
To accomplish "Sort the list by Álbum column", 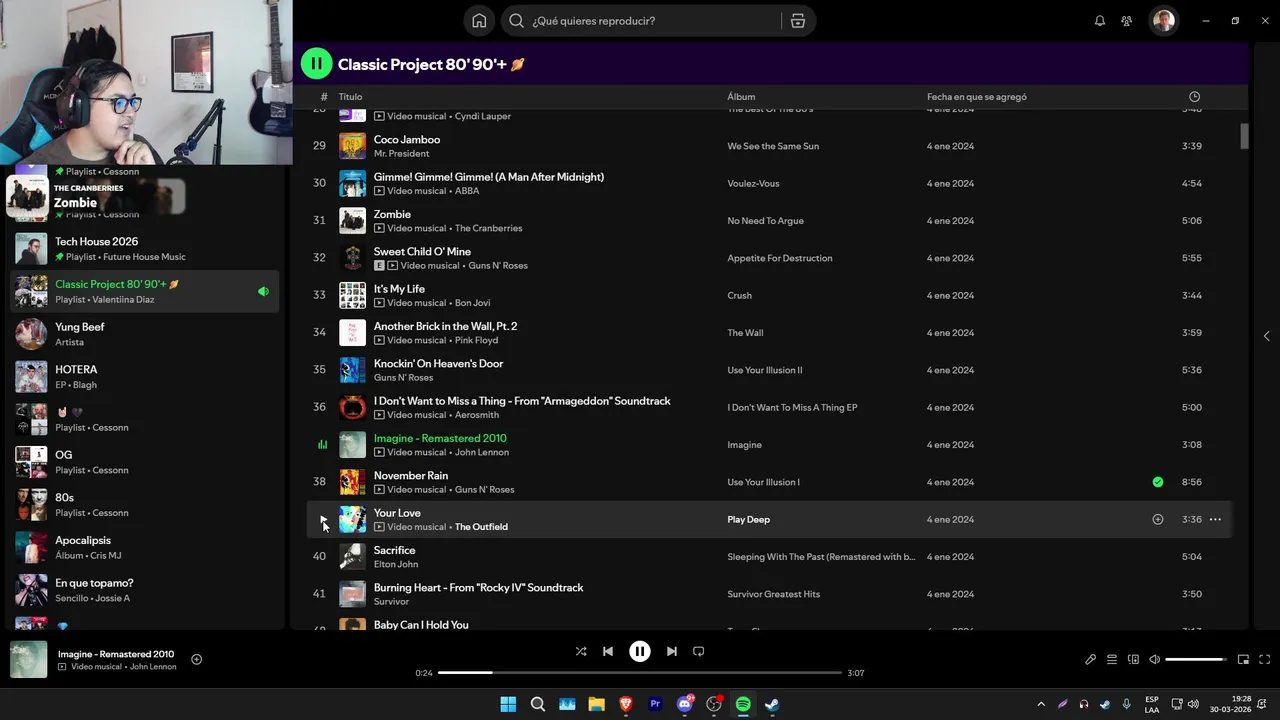I will coord(741,97).
